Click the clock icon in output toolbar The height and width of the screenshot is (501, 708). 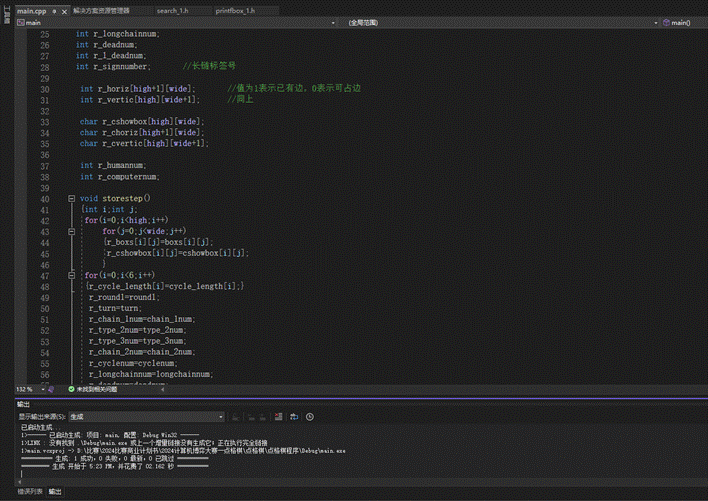(310, 416)
